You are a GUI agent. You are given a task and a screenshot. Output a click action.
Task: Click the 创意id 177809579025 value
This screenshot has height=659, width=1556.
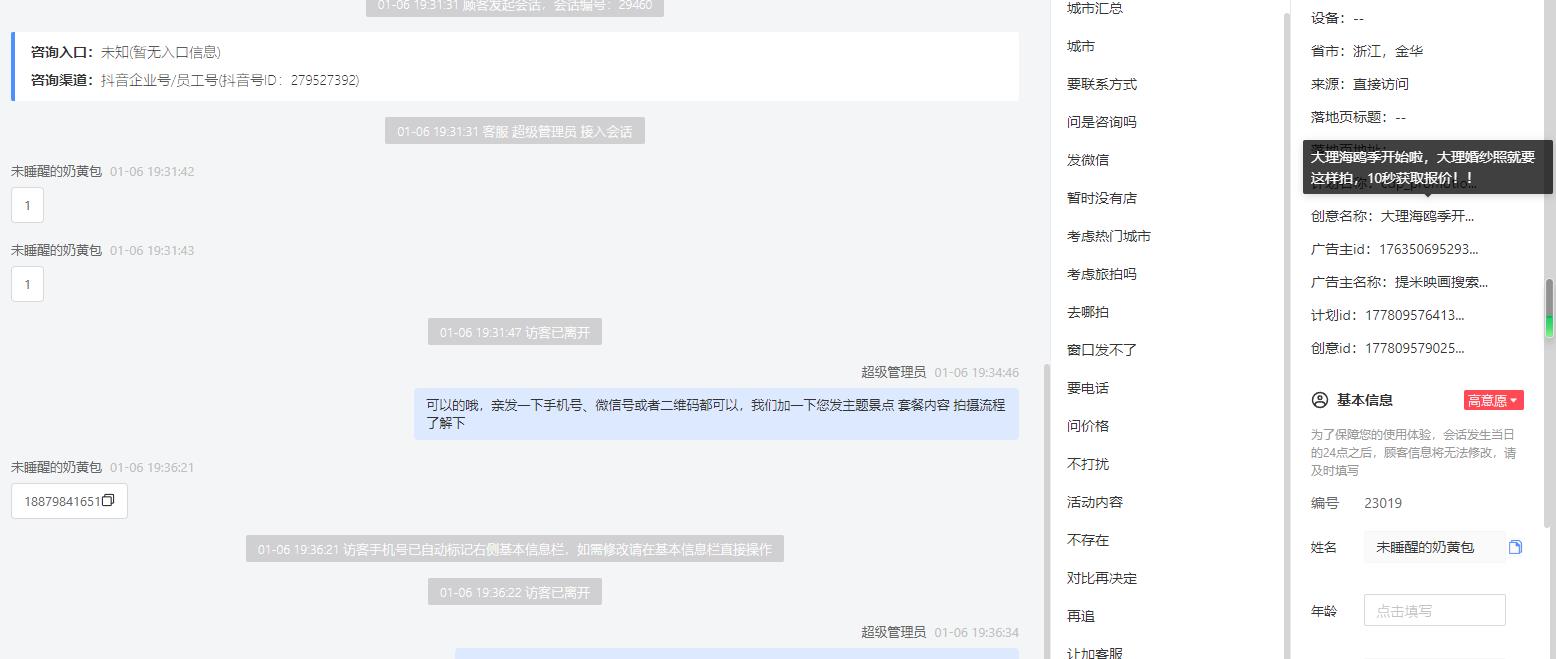[x=1414, y=348]
